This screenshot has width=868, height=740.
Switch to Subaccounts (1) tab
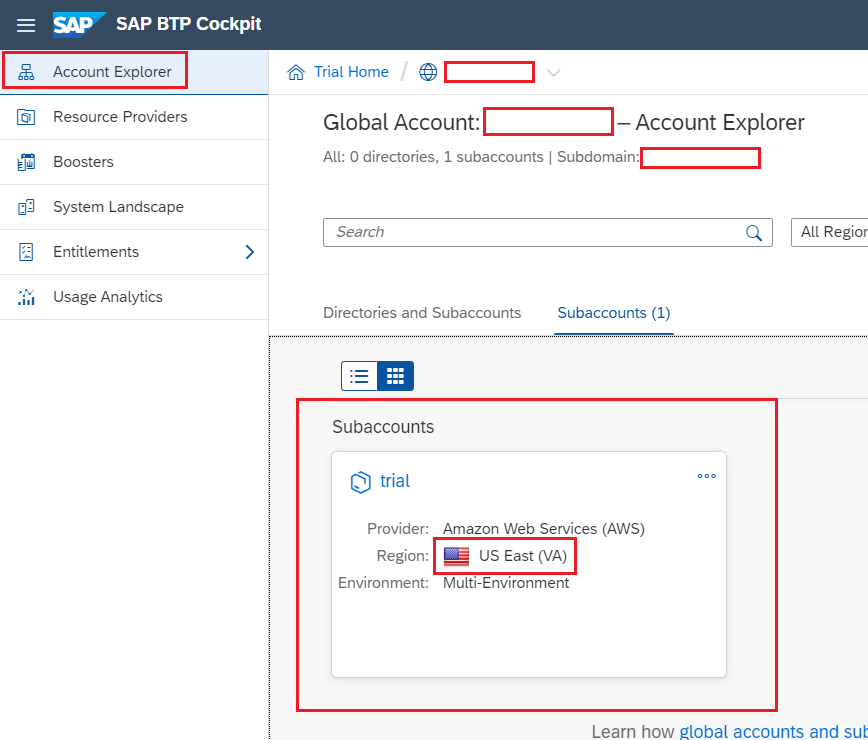[613, 313]
